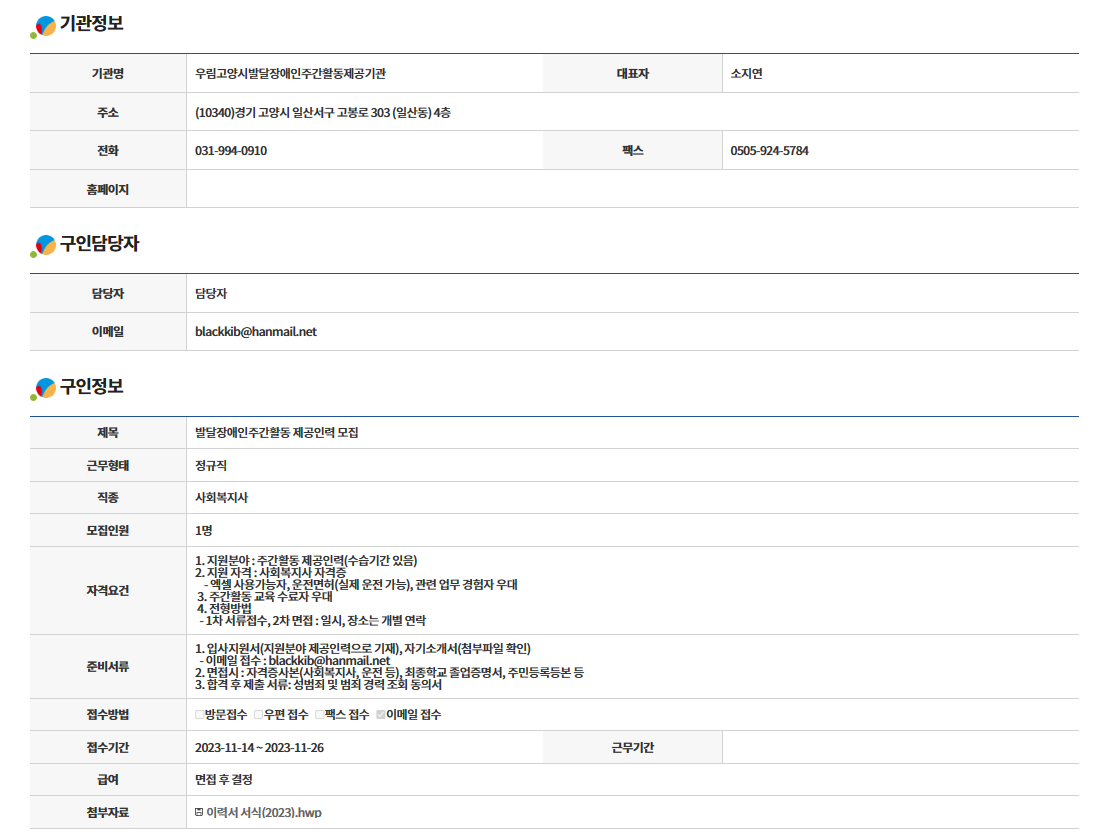The image size is (1117, 837).
Task: Enable the 팩스 접수 checkbox
Action: [320, 715]
